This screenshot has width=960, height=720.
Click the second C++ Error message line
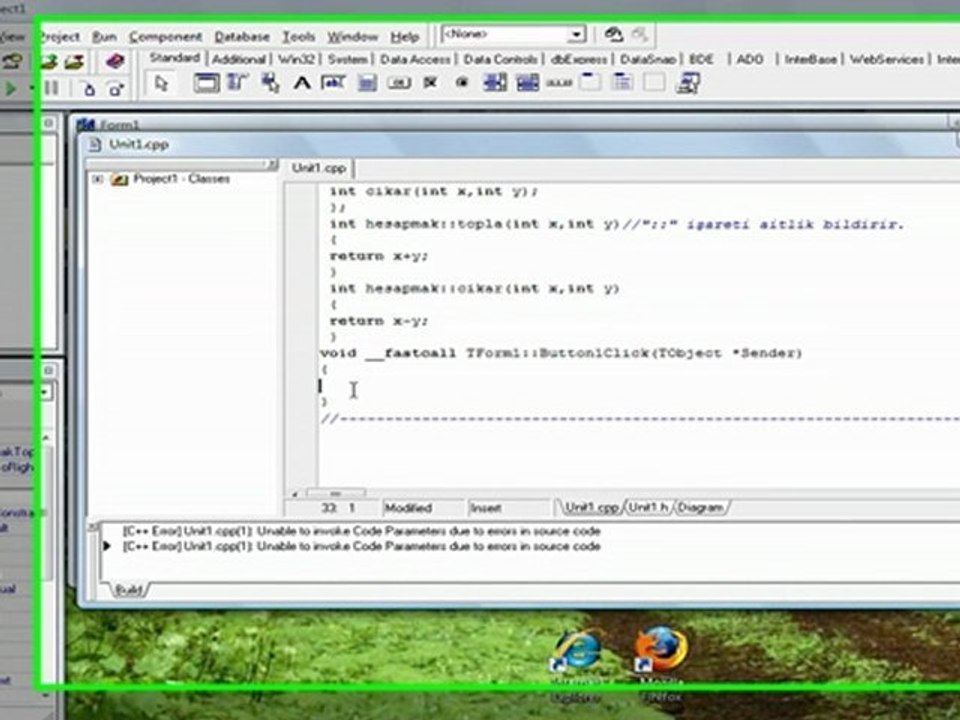pos(361,546)
